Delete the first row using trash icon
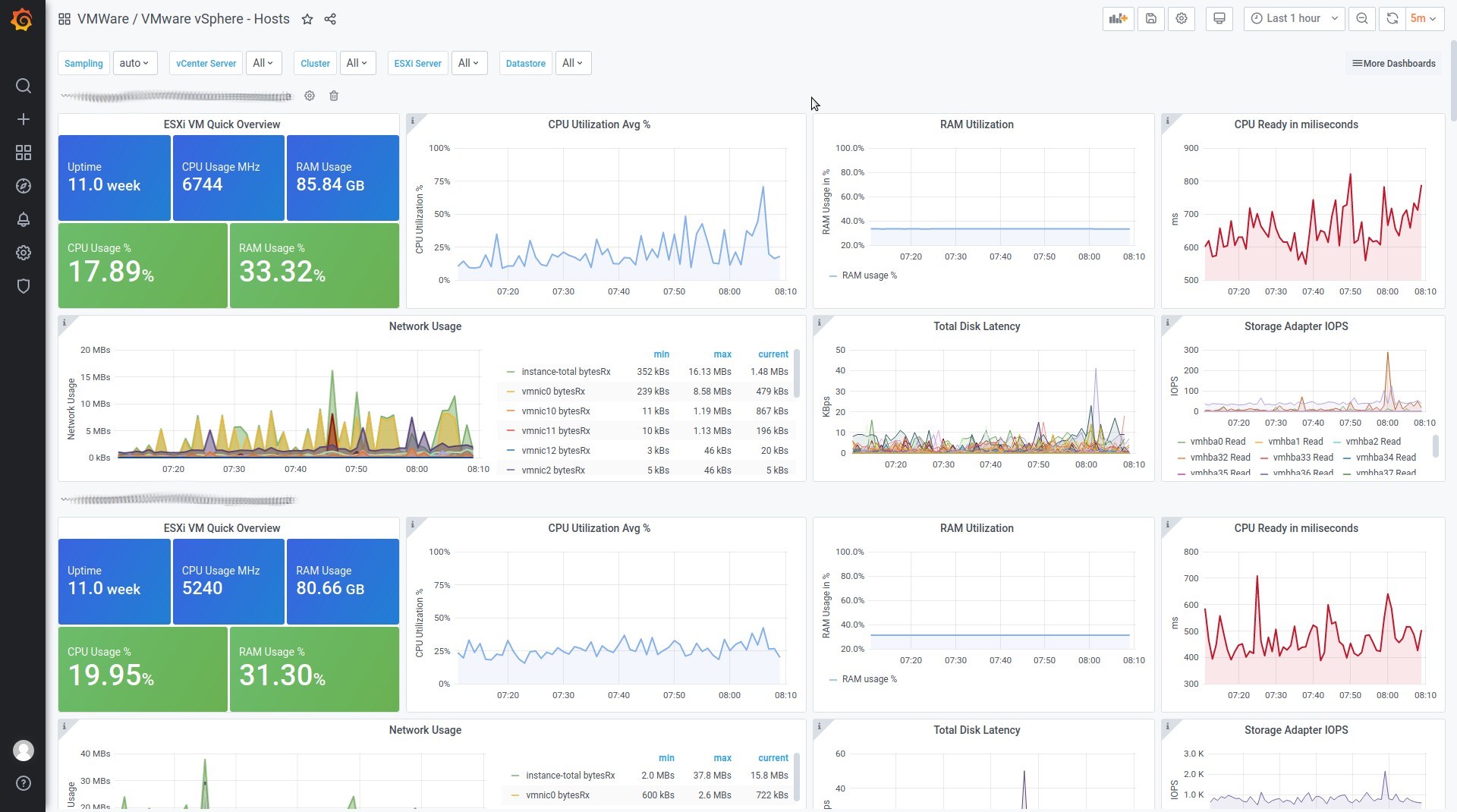The height and width of the screenshot is (812, 1457). pyautogui.click(x=334, y=96)
